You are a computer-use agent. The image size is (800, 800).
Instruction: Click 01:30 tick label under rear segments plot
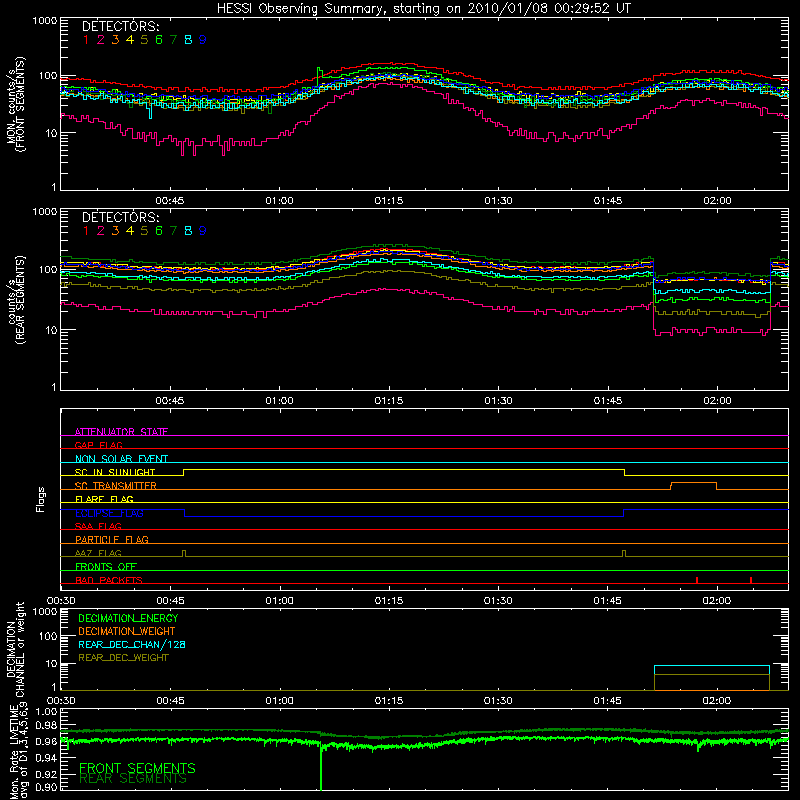tap(498, 401)
